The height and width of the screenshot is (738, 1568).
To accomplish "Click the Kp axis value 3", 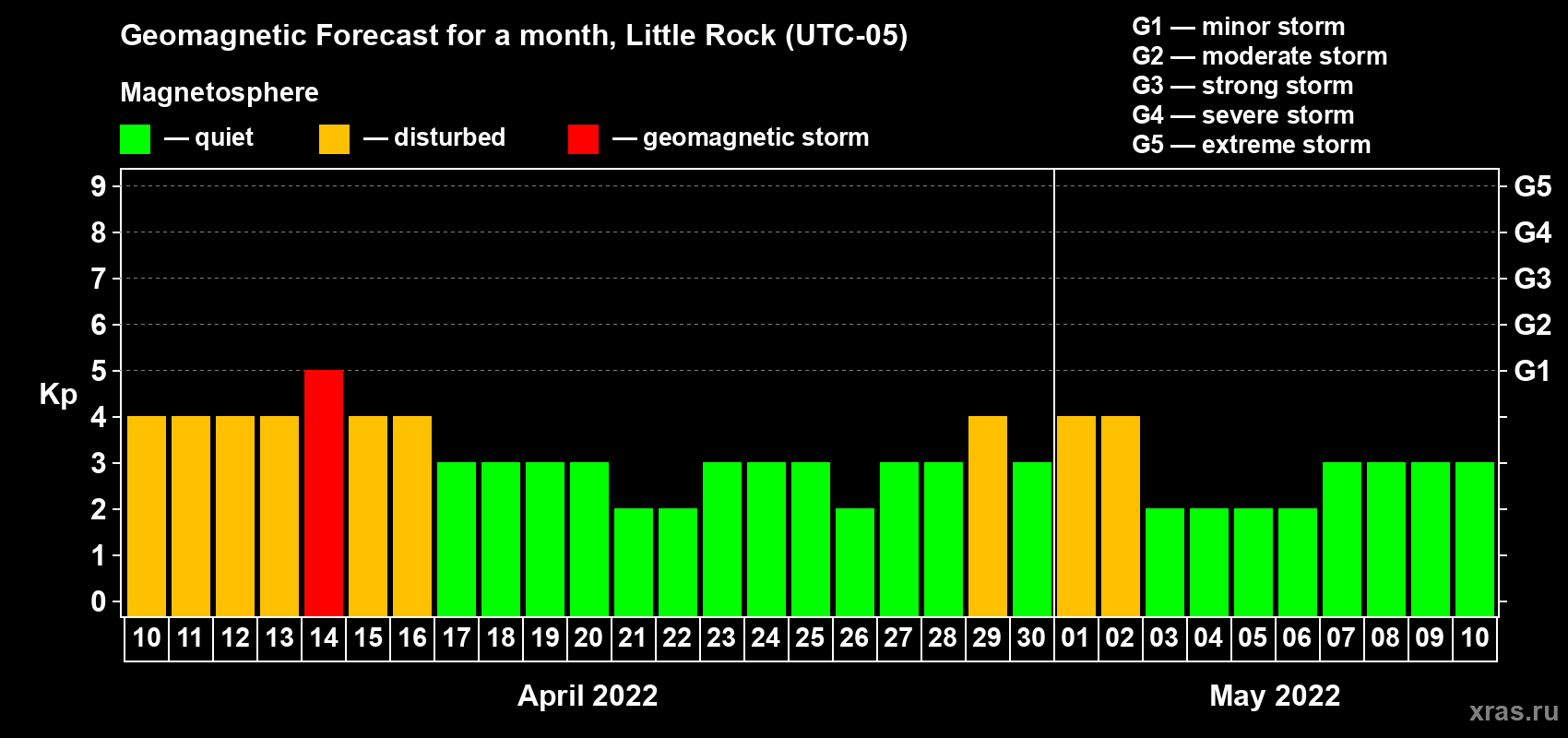I will pos(99,463).
